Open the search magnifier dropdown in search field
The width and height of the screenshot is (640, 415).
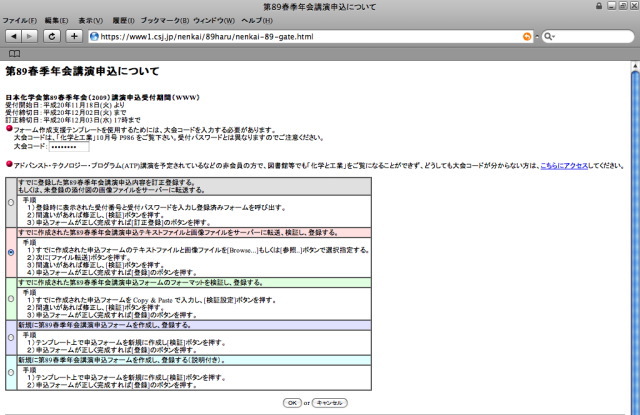tap(549, 36)
